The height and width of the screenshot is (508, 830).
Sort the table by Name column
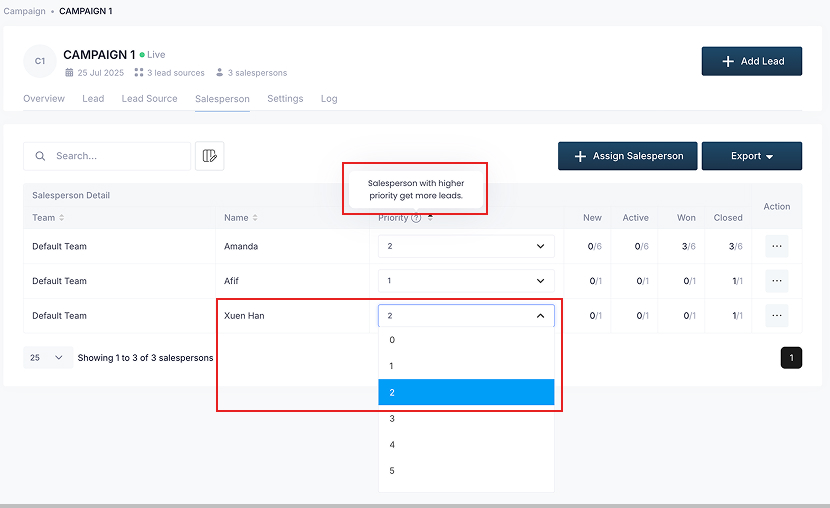coord(255,217)
